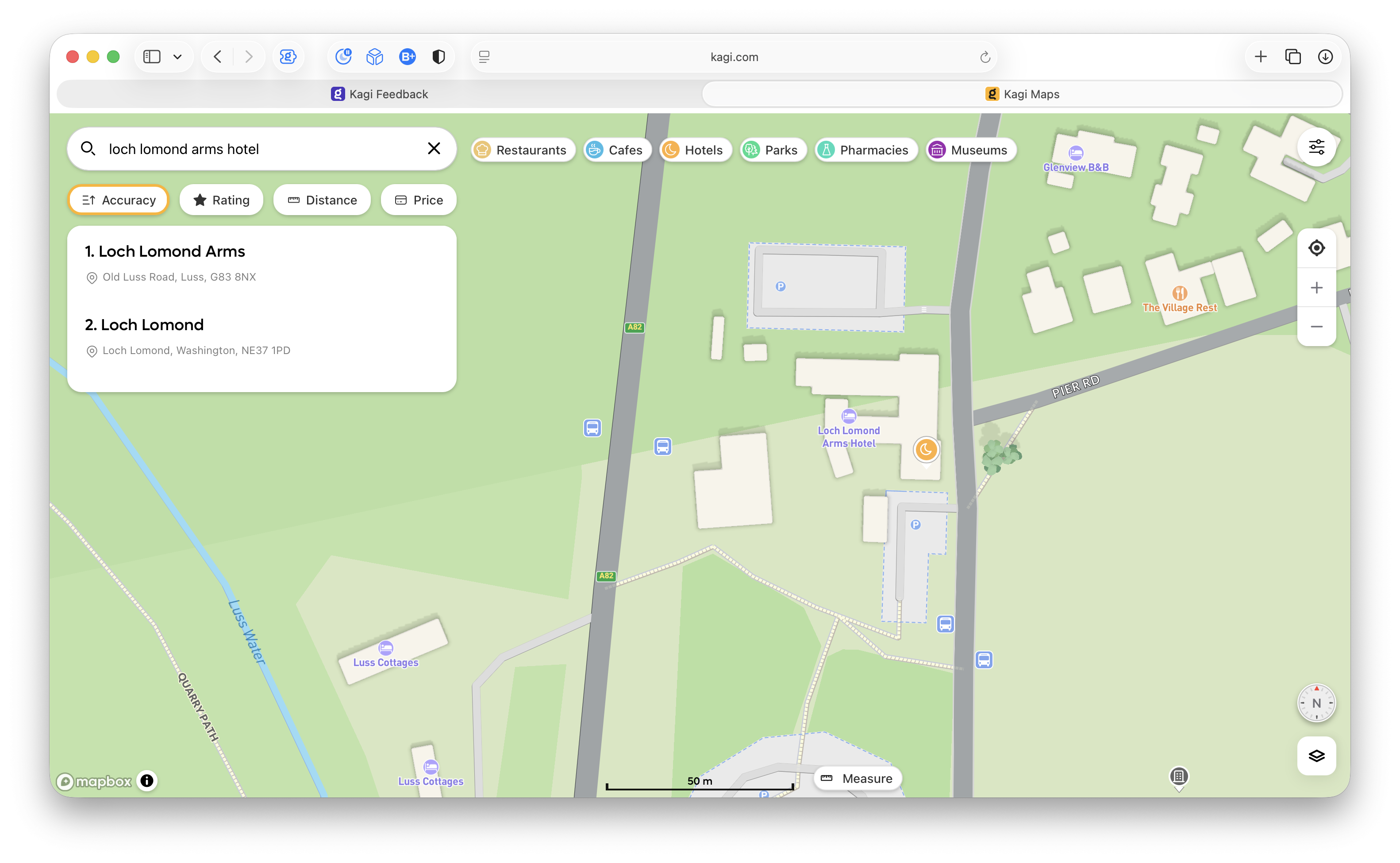
Task: Enable sorting by Rating
Action: [x=221, y=200]
